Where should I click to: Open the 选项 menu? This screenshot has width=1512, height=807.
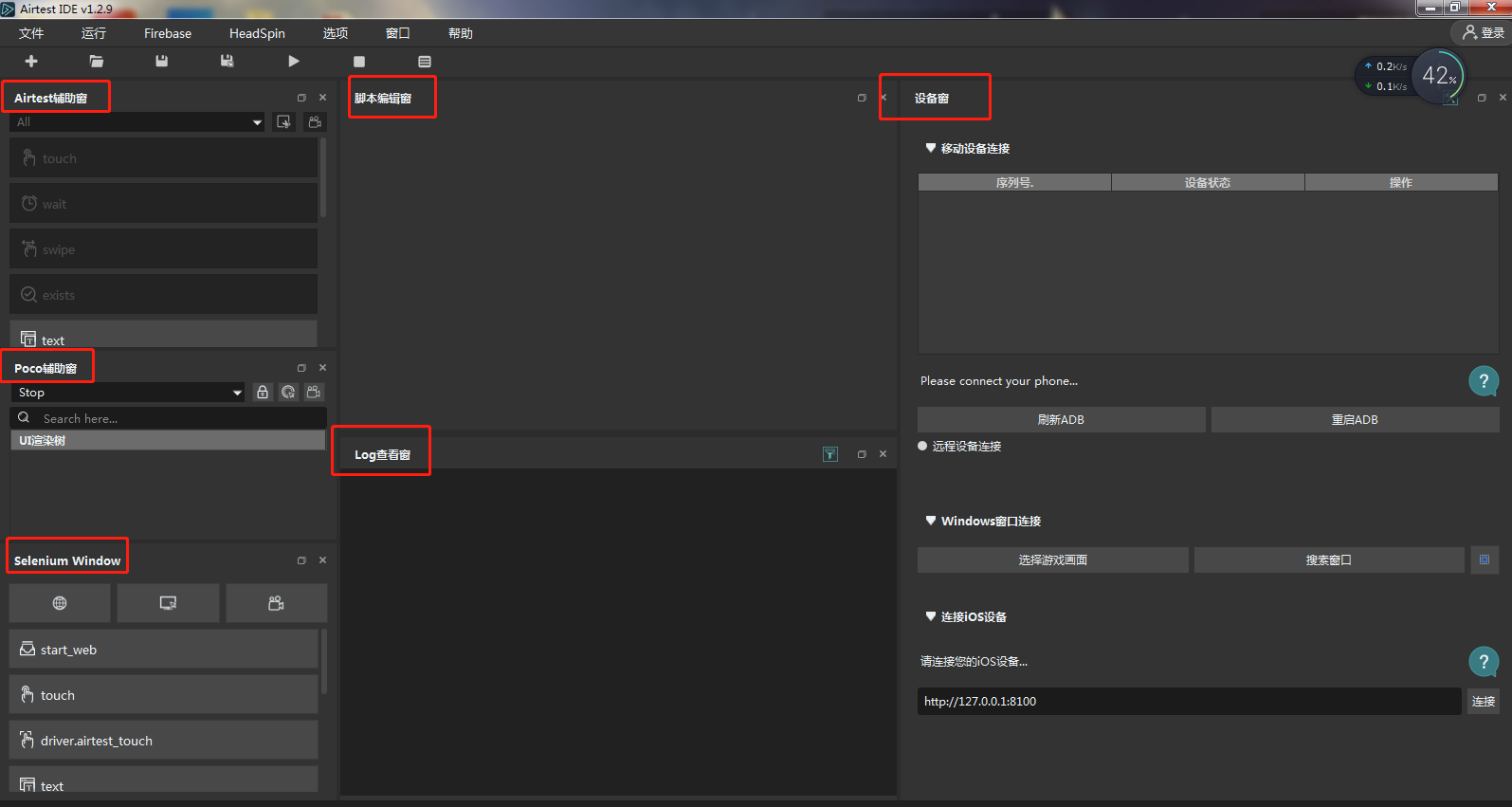coord(336,33)
